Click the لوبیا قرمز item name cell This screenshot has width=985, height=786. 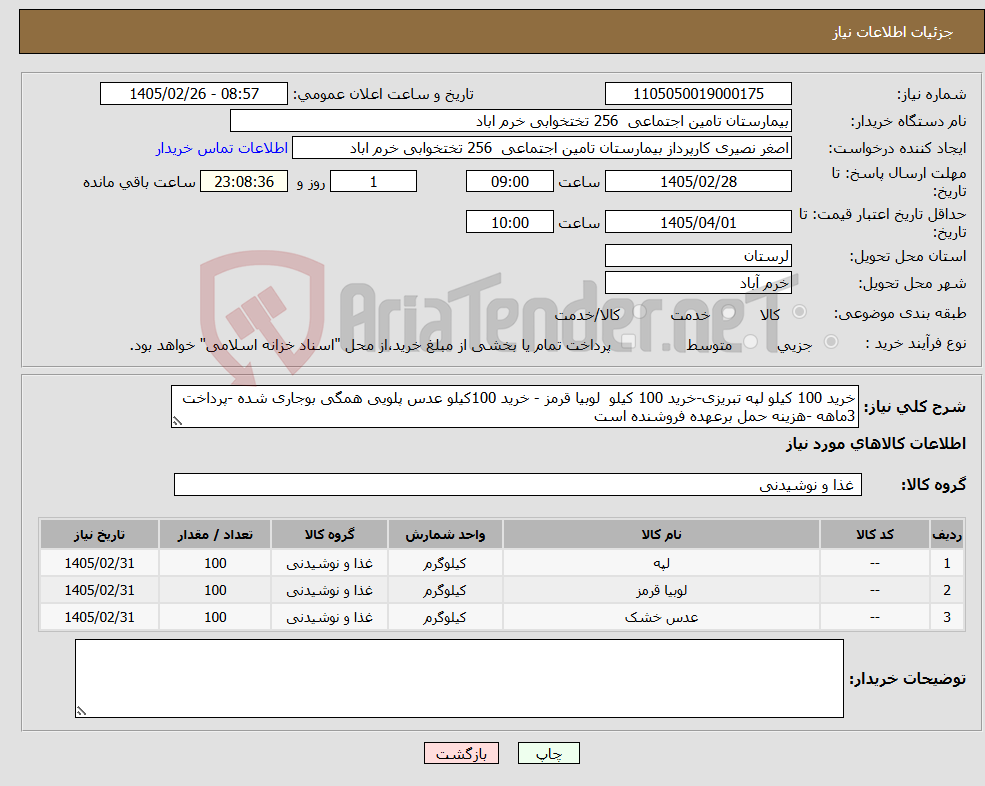click(661, 590)
